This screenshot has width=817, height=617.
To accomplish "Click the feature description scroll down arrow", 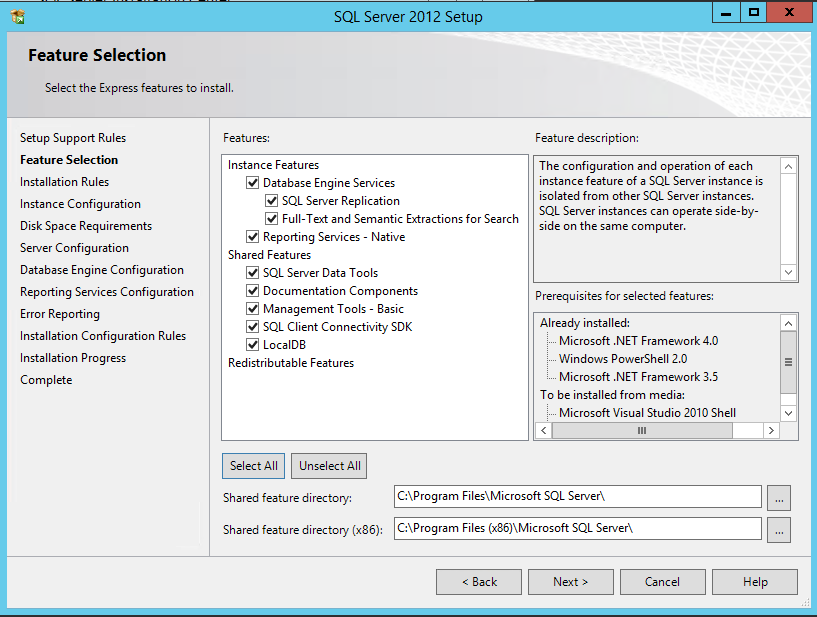I will (x=788, y=272).
